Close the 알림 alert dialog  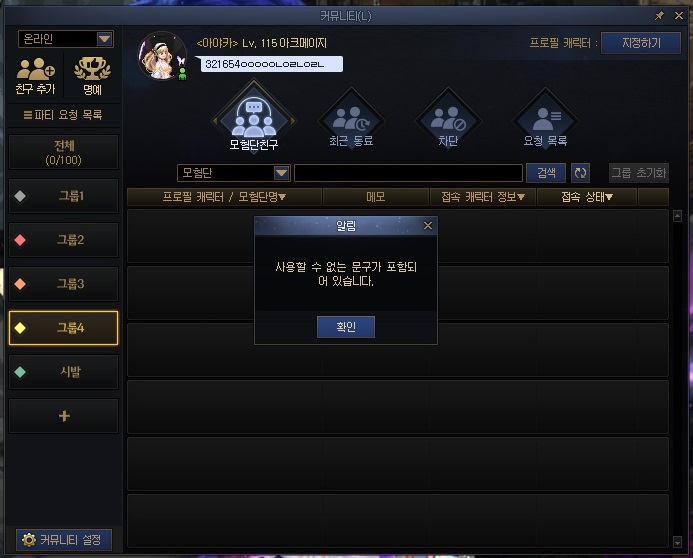pyautogui.click(x=427, y=226)
